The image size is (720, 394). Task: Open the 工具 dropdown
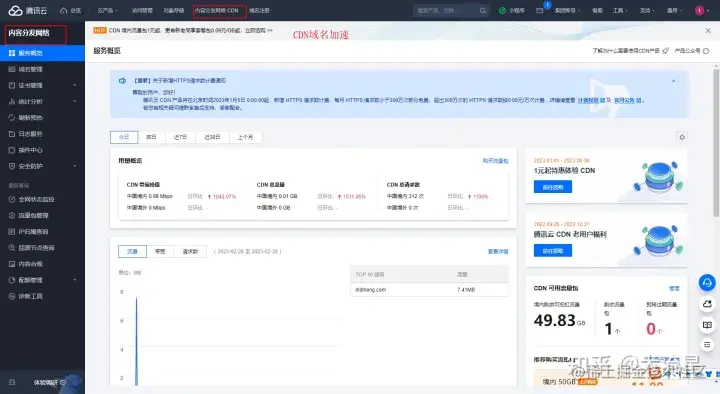620,10
